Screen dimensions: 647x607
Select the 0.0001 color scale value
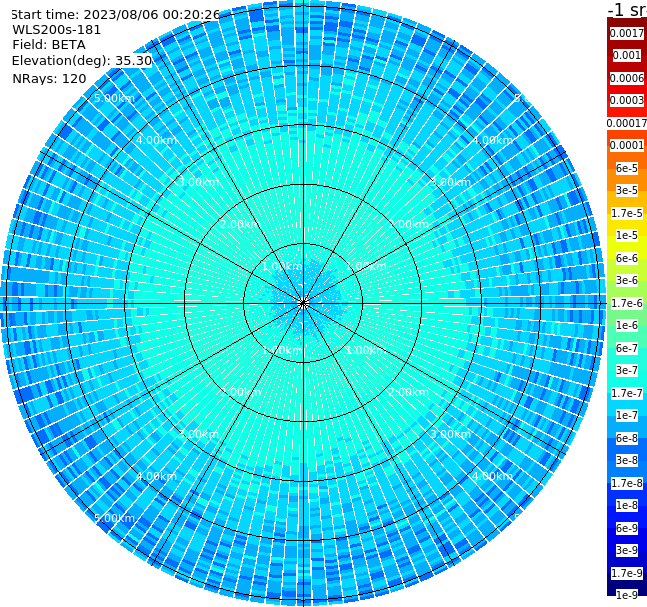pyautogui.click(x=627, y=145)
